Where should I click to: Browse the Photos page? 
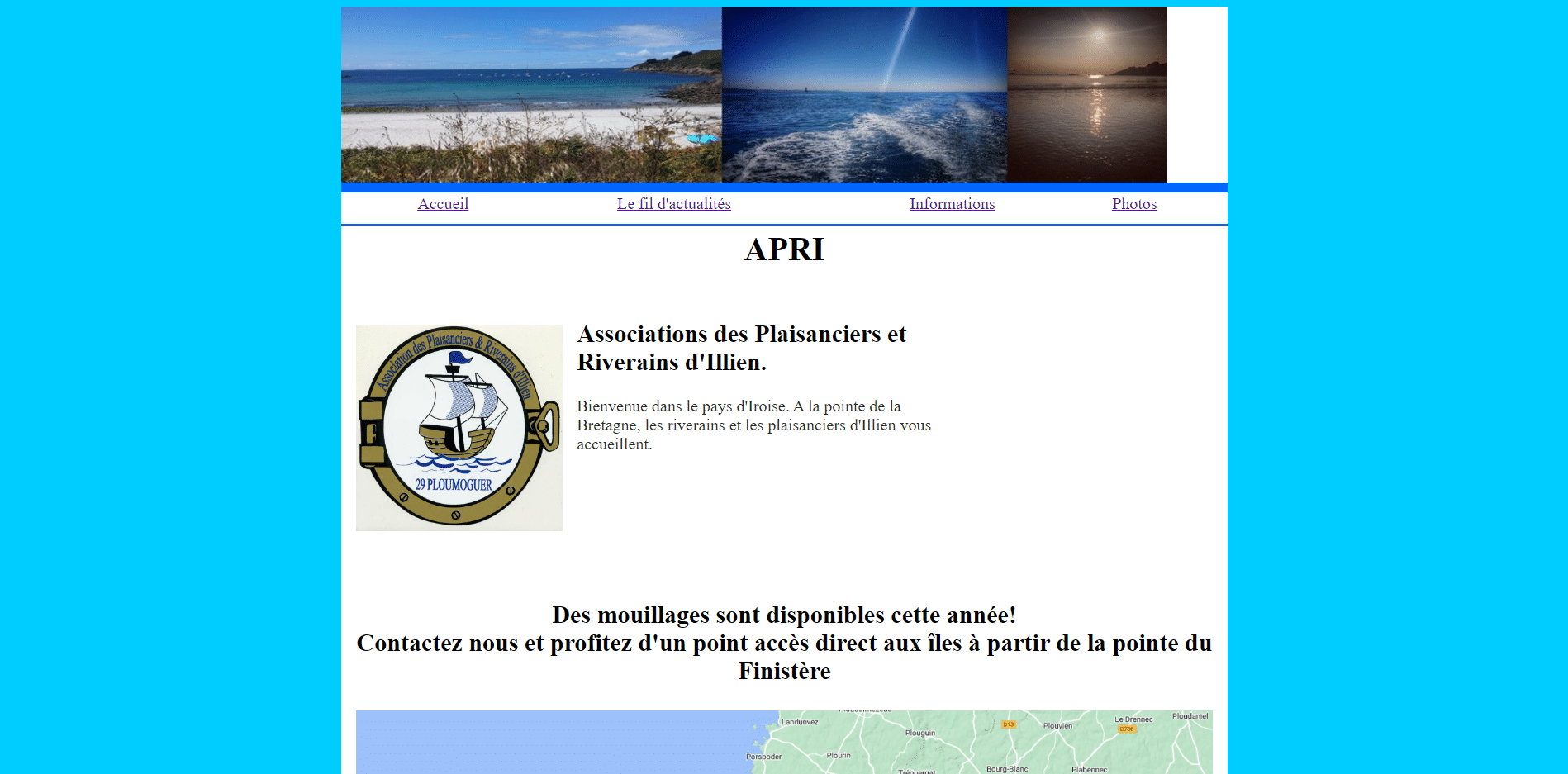(x=1134, y=204)
